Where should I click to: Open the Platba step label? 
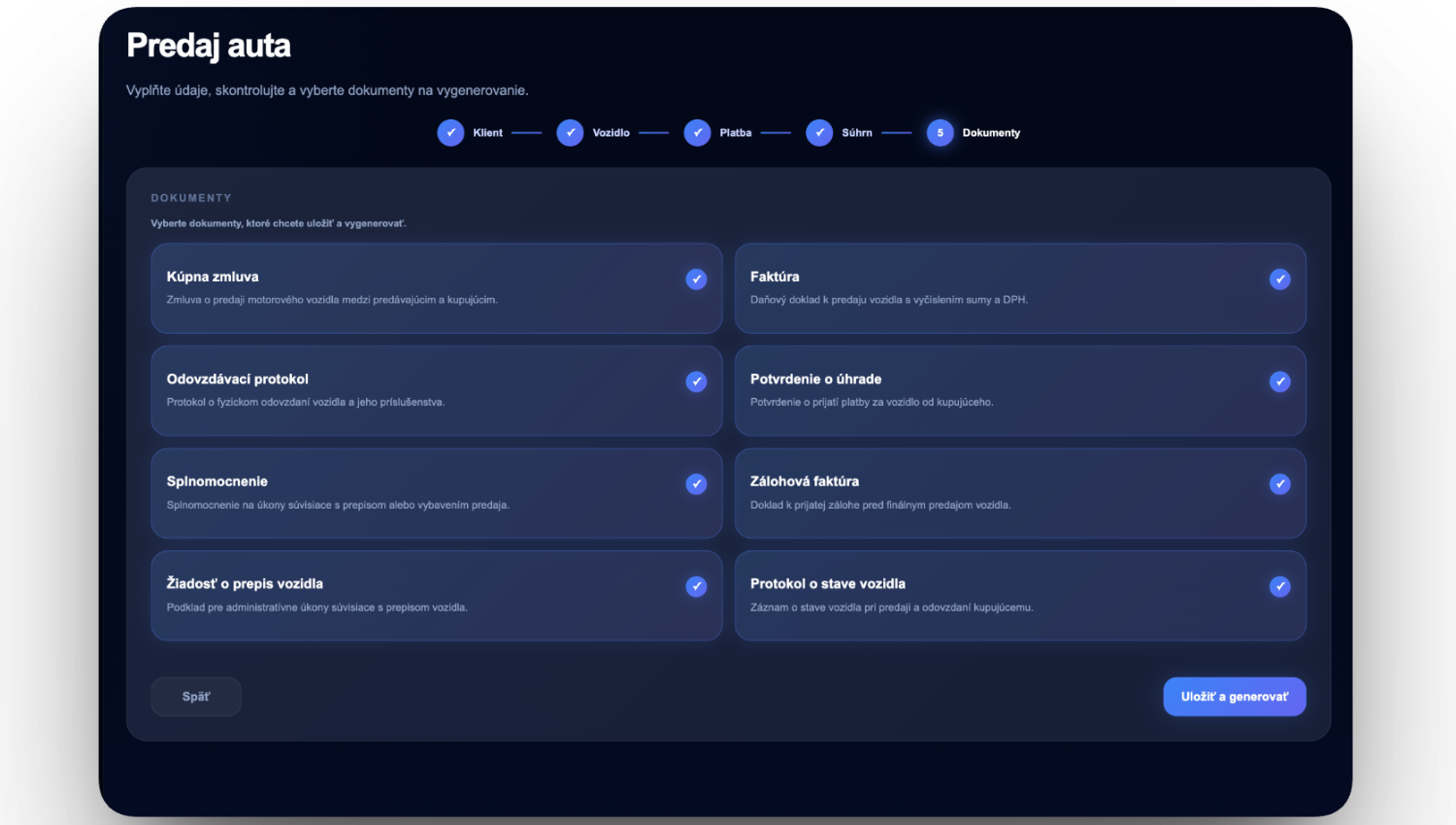tap(735, 133)
